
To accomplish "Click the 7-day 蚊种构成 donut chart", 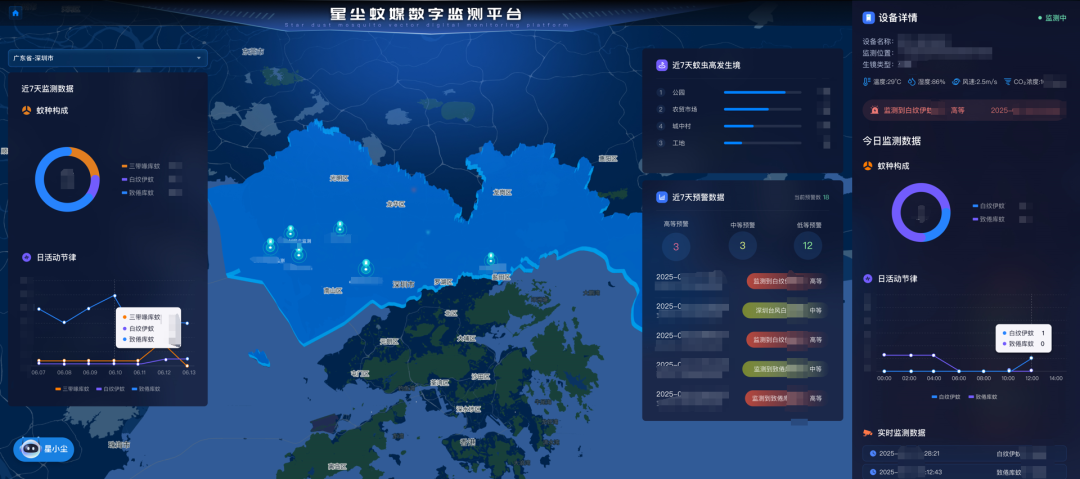I will pos(68,179).
